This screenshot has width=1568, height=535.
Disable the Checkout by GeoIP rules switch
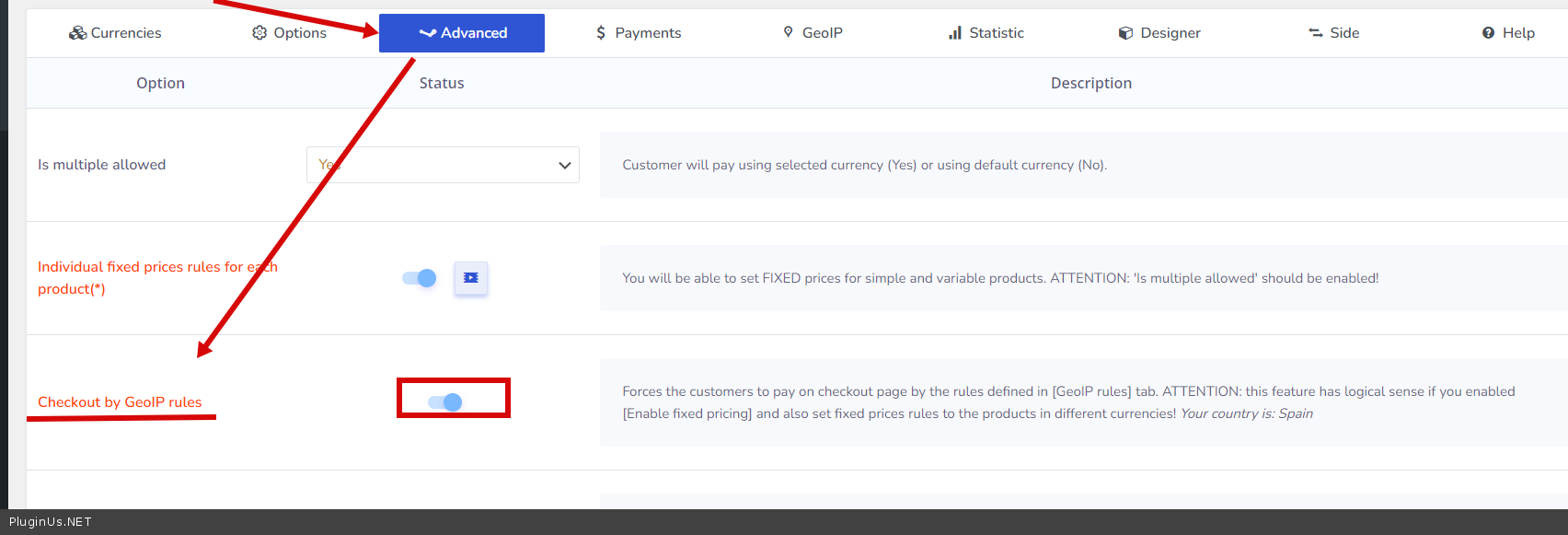[445, 402]
